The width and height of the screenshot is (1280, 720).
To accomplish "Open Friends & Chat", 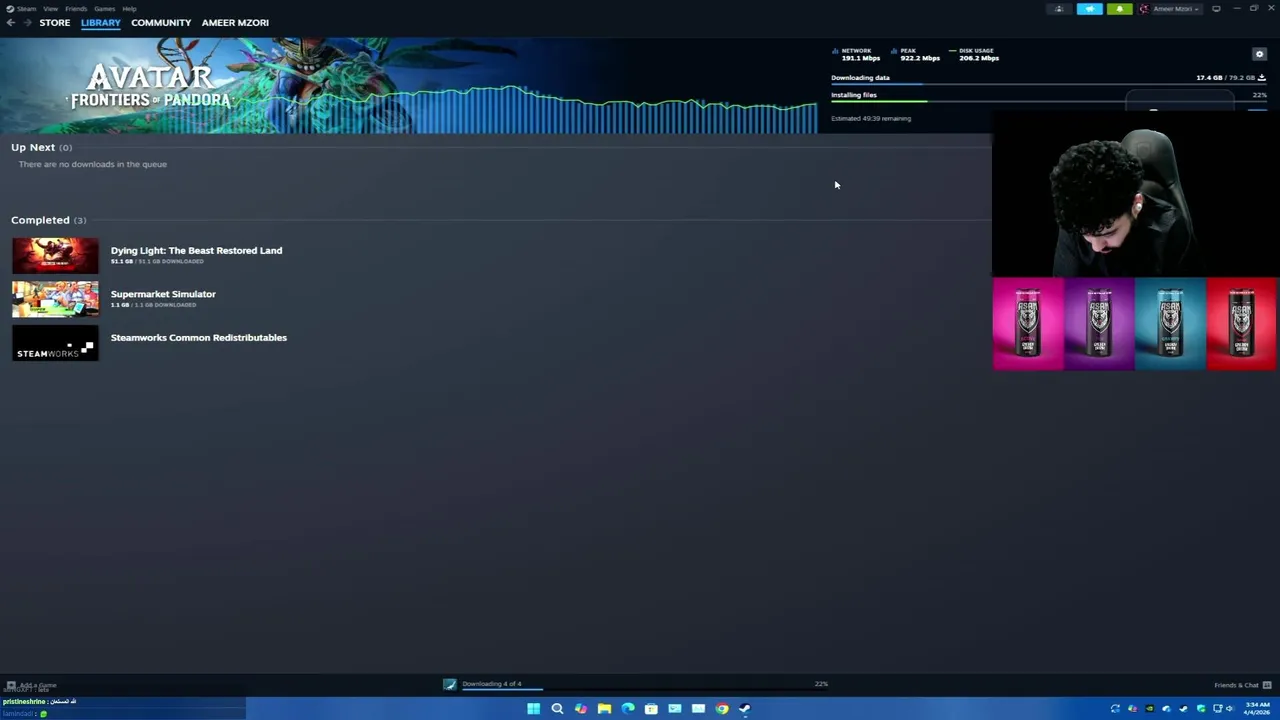I will (x=1236, y=685).
